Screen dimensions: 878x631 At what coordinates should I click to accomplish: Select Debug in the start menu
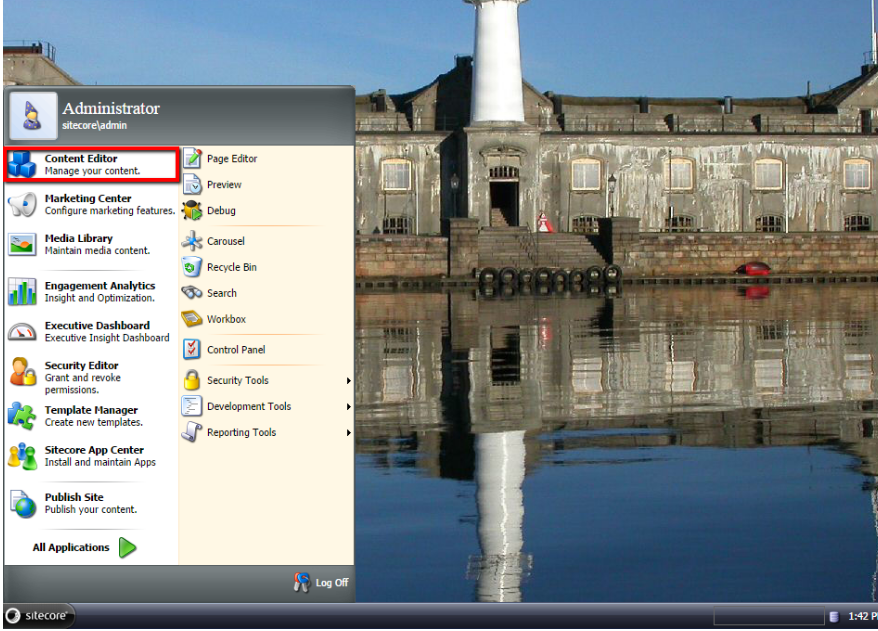click(x=267, y=211)
